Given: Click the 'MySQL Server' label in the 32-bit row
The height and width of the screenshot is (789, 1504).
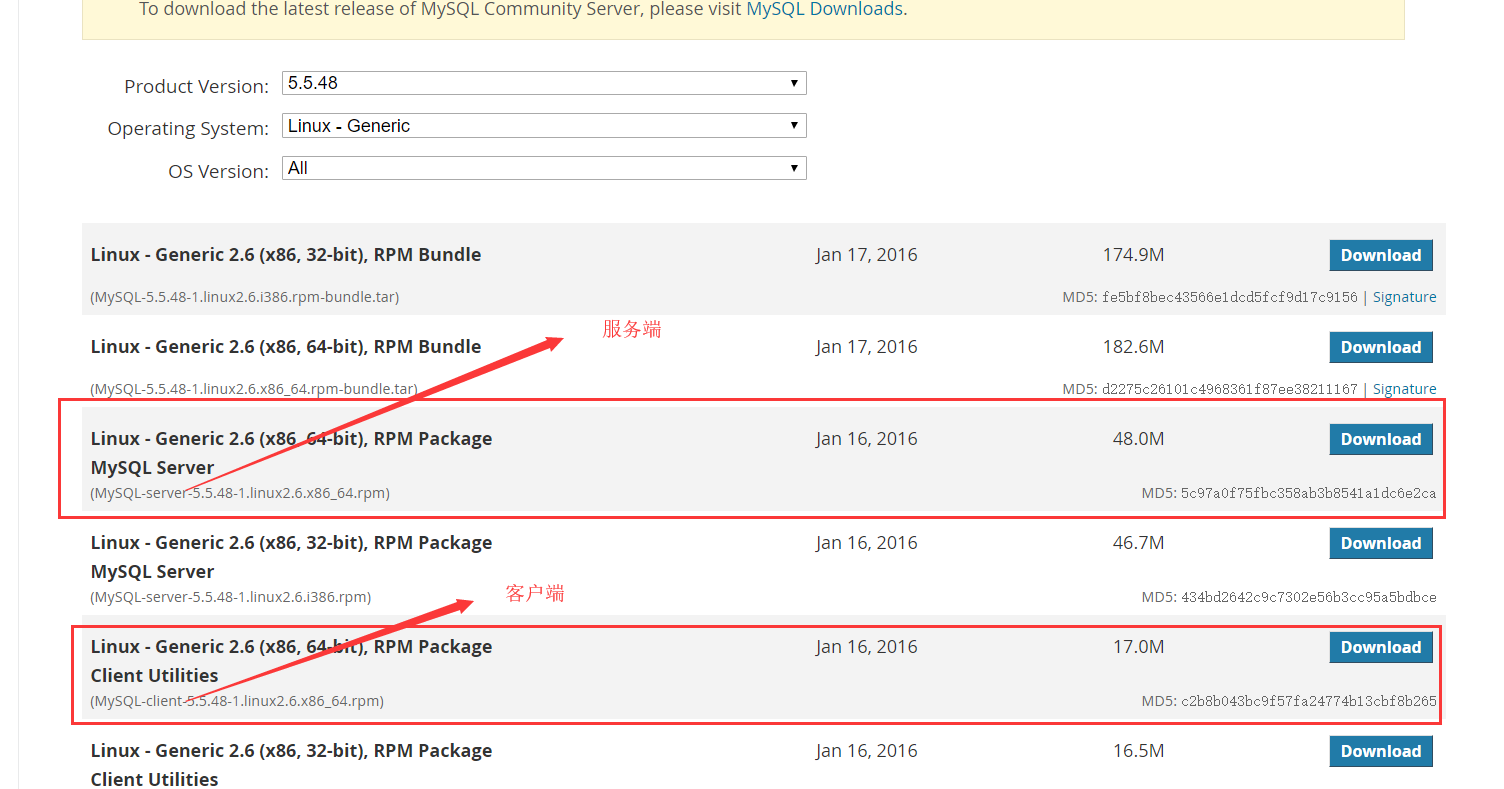Looking at the screenshot, I should [x=152, y=572].
